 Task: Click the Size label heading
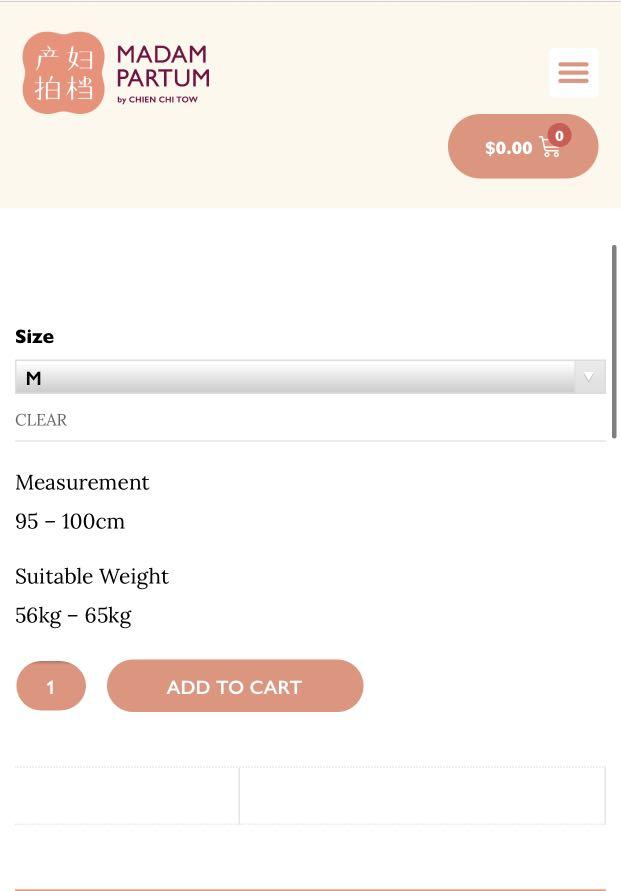[x=33, y=336]
